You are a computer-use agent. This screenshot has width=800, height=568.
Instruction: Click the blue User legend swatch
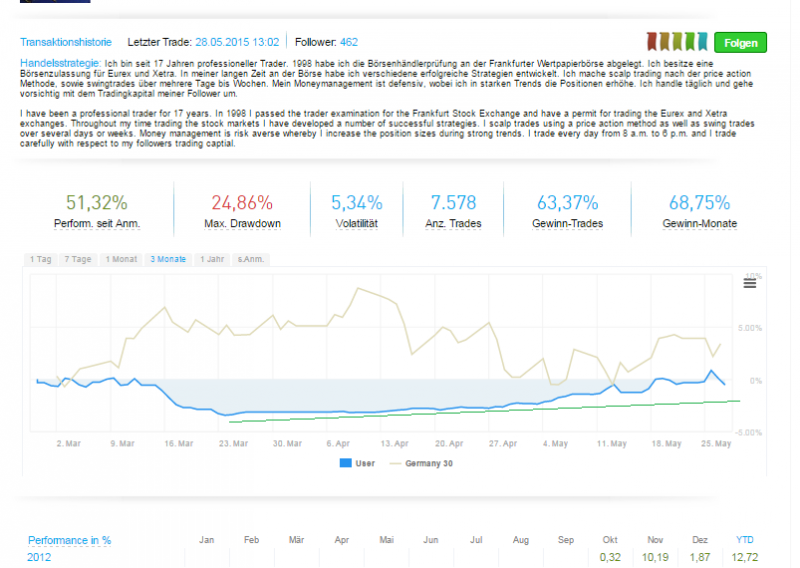click(345, 463)
